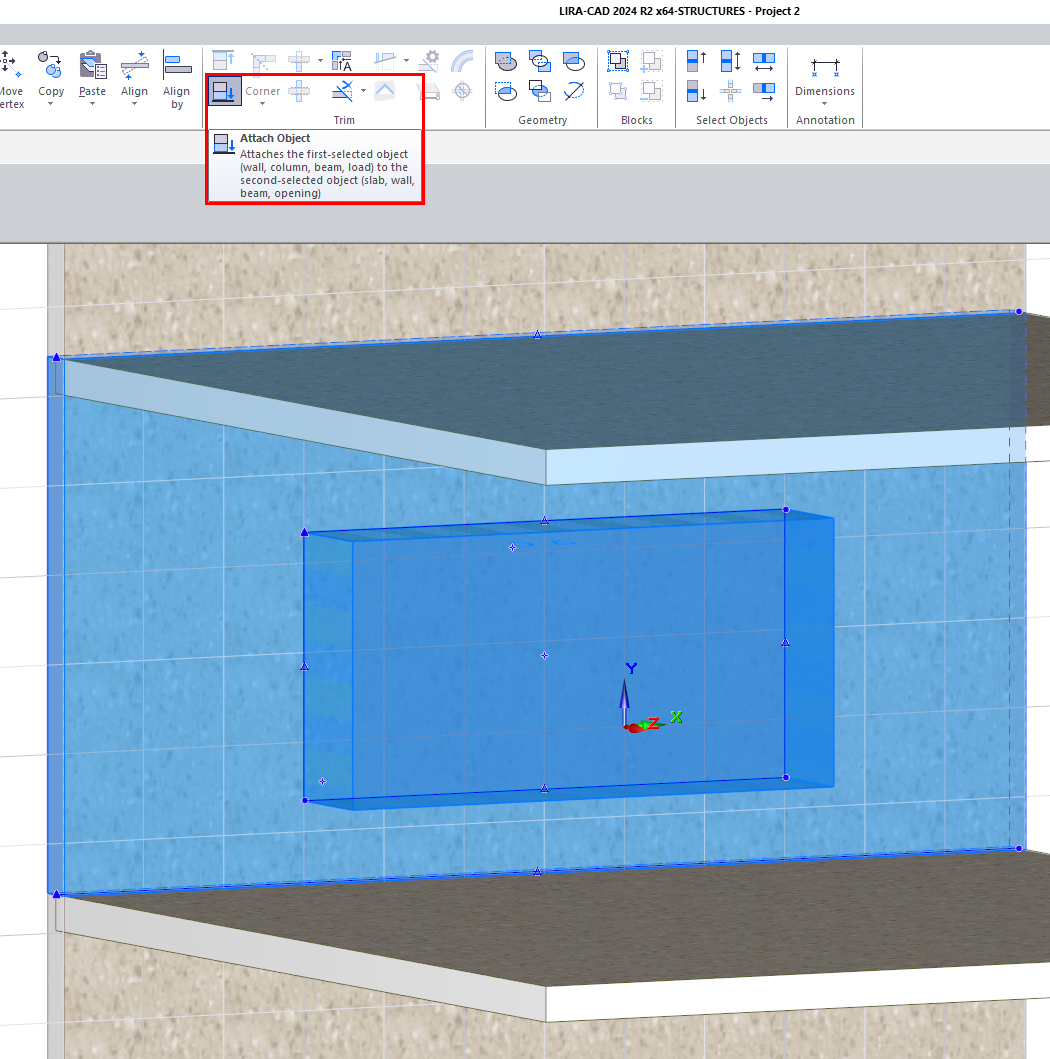Image resolution: width=1050 pixels, height=1059 pixels.
Task: Click the diagonal-line ellipse Geometry icon
Action: pos(574,92)
